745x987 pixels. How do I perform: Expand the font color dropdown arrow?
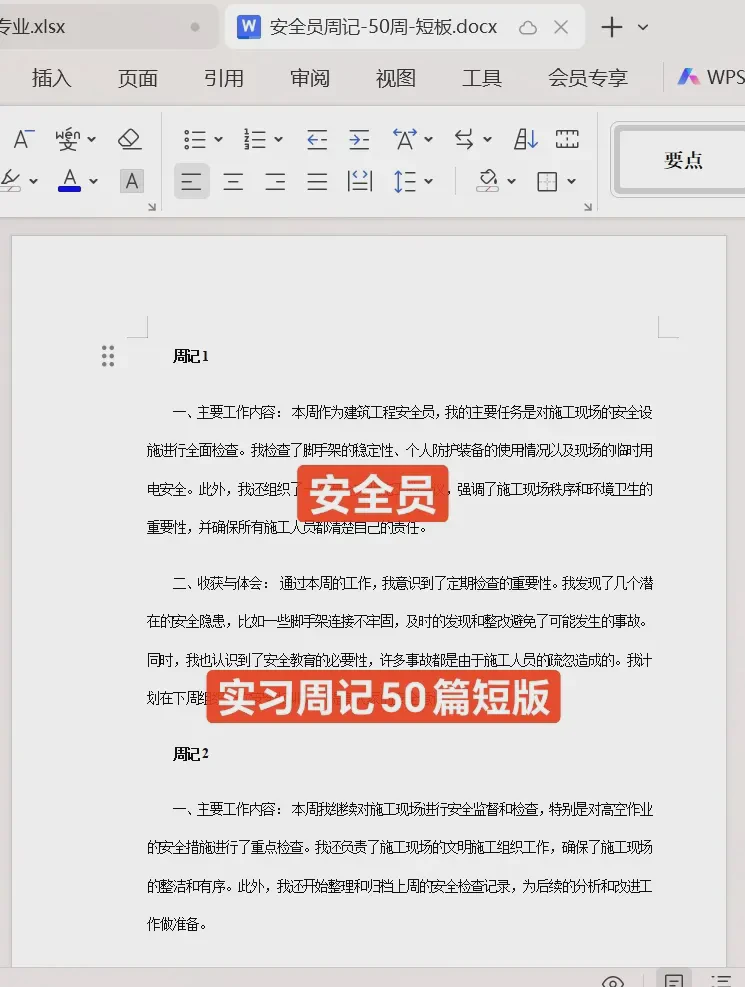(x=94, y=181)
